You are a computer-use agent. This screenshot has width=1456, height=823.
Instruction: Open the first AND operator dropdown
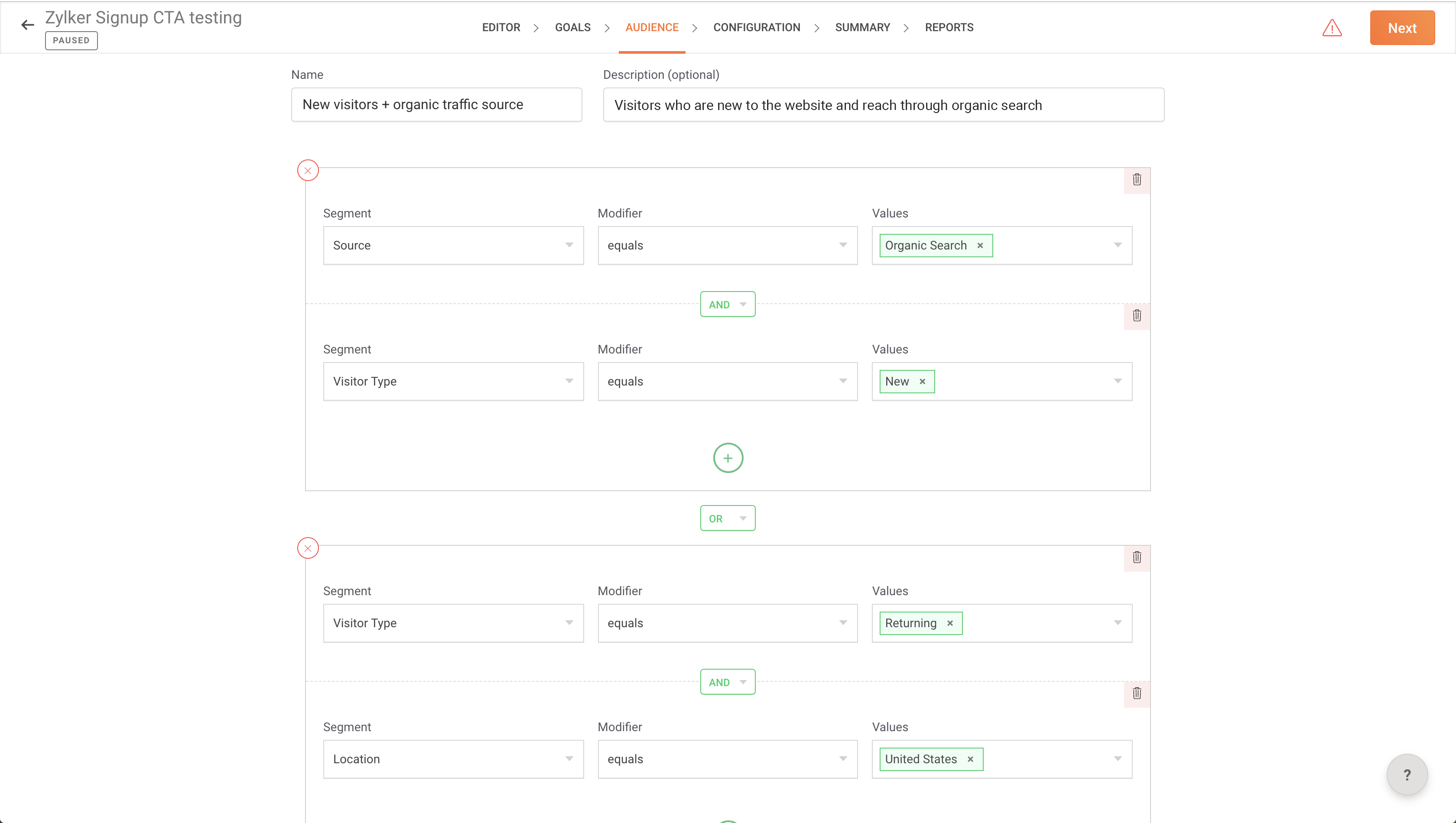coord(728,304)
